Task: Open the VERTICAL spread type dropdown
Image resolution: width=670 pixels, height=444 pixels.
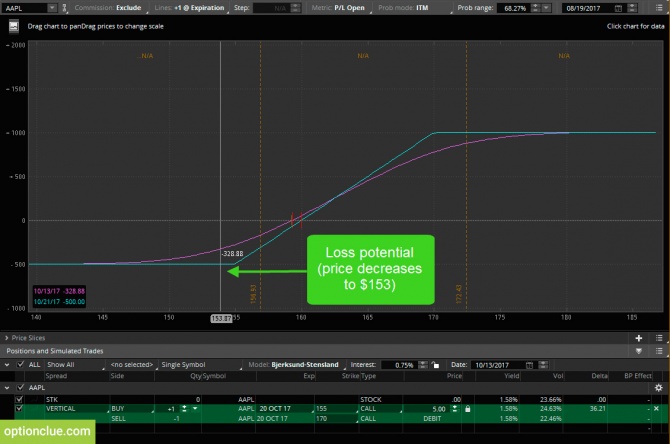Action: [76, 409]
